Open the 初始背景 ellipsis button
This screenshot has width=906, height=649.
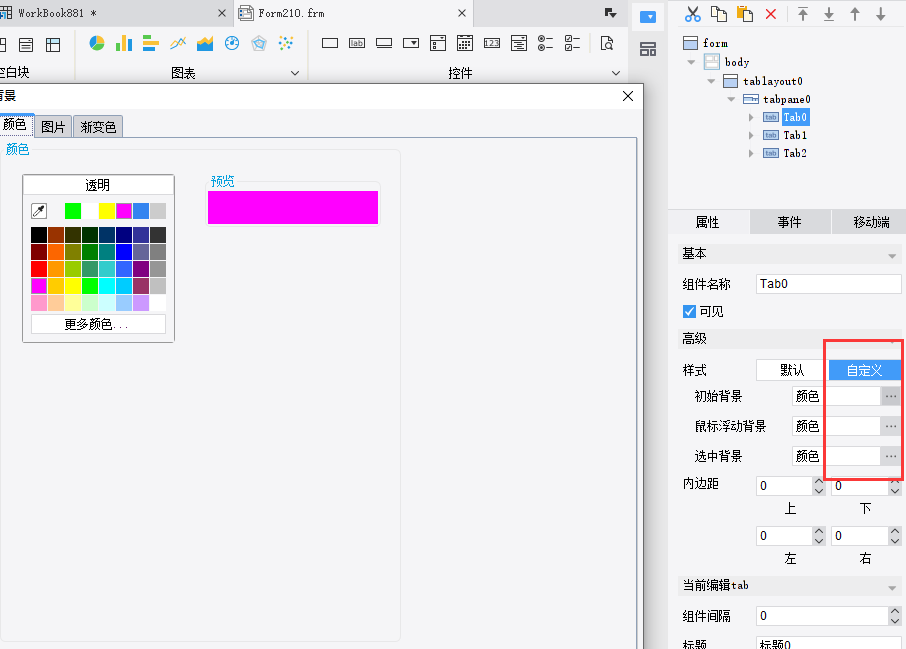point(890,396)
